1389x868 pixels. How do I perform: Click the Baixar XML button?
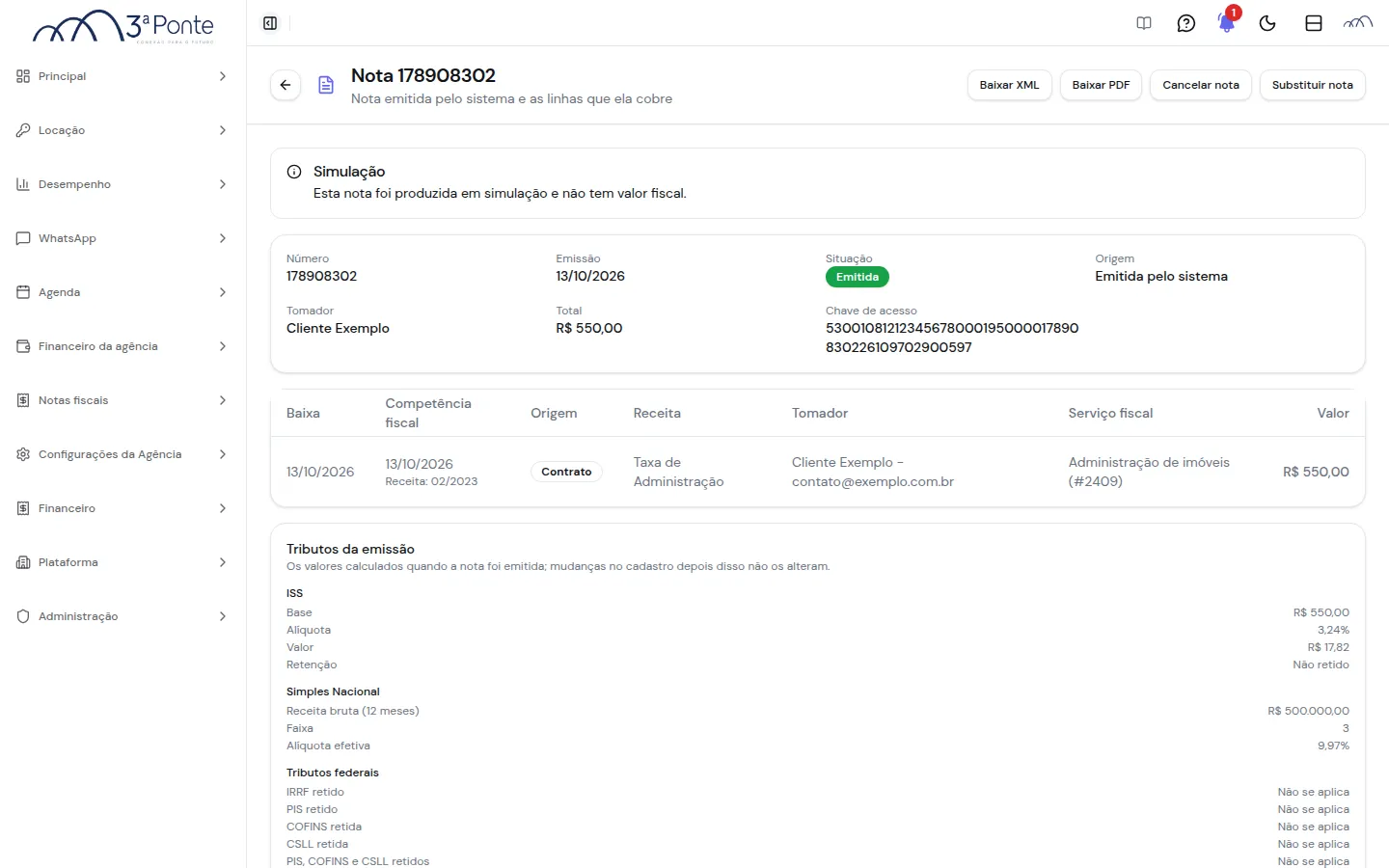point(1009,85)
